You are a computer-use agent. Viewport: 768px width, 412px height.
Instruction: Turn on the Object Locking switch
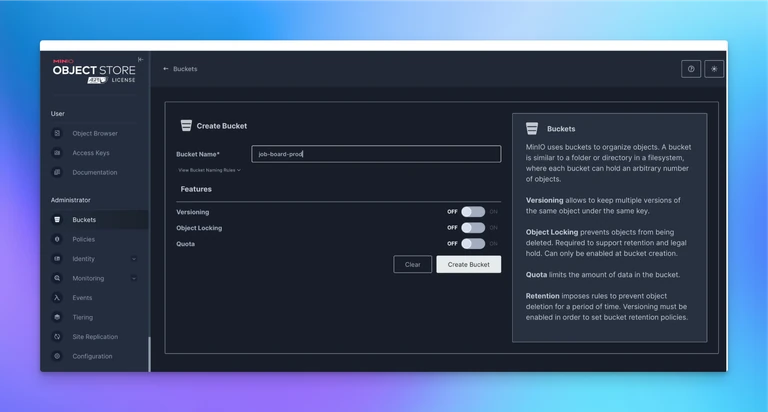[x=473, y=228]
